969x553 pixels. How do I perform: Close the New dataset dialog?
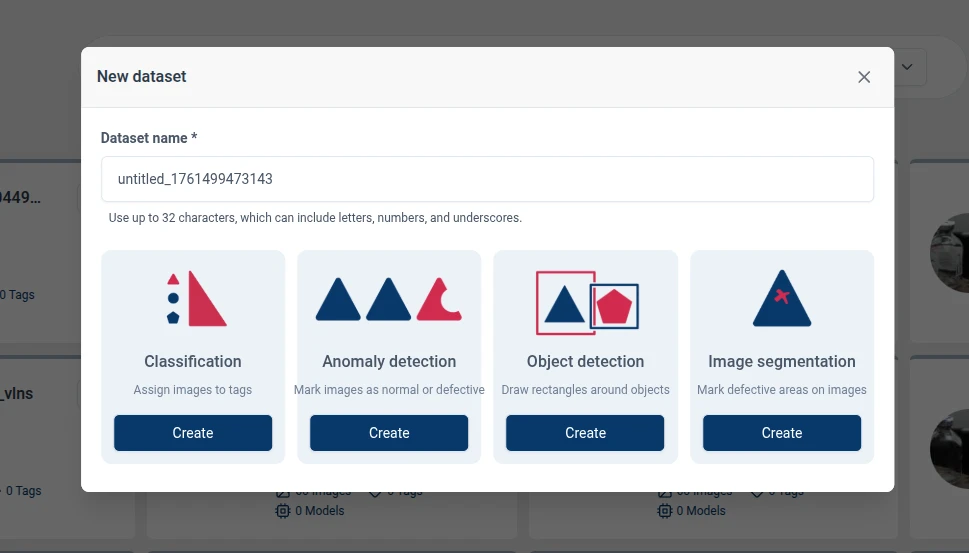(x=864, y=77)
